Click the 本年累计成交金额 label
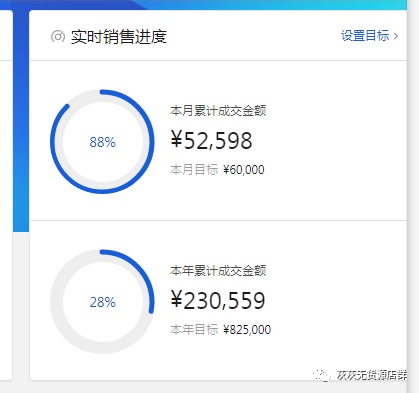The height and width of the screenshot is (393, 419). [x=218, y=270]
